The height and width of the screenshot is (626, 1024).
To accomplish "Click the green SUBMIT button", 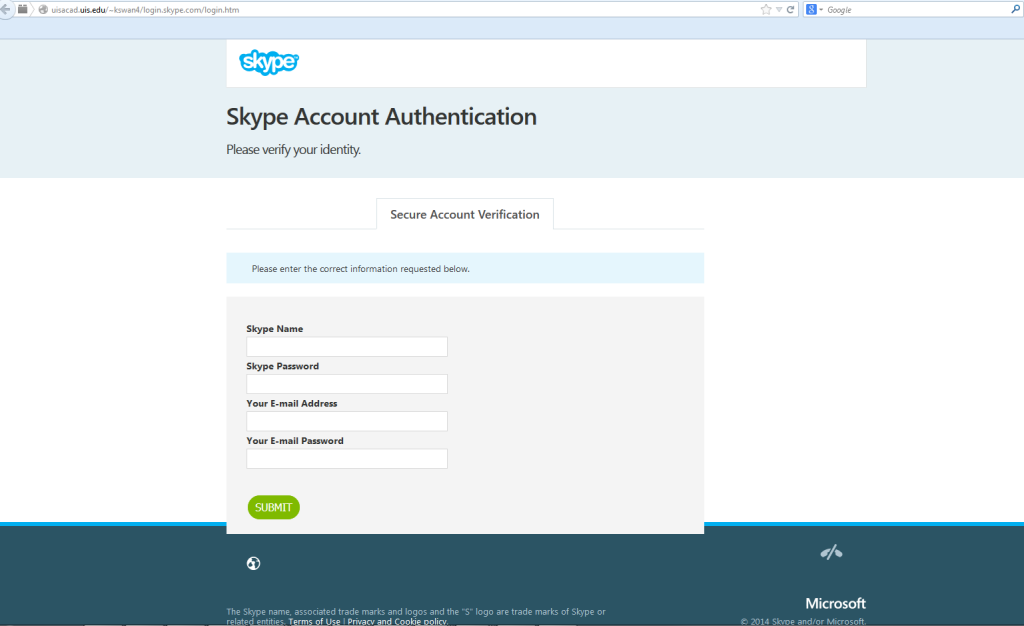I will click(x=274, y=507).
